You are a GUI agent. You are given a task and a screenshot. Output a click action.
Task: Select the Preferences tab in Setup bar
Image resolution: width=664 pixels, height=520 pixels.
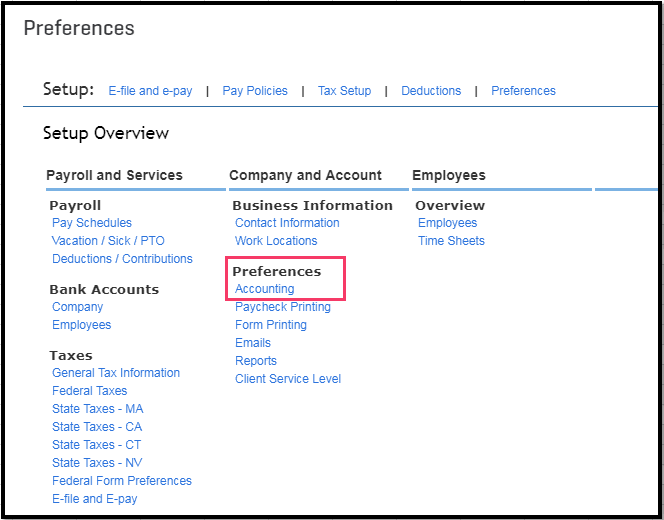523,91
